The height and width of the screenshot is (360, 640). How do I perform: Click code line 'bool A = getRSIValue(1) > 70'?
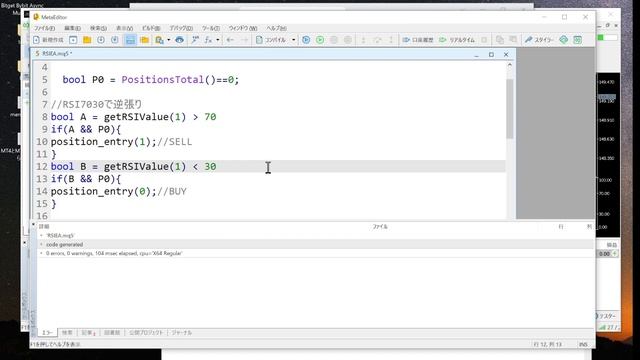(x=133, y=117)
